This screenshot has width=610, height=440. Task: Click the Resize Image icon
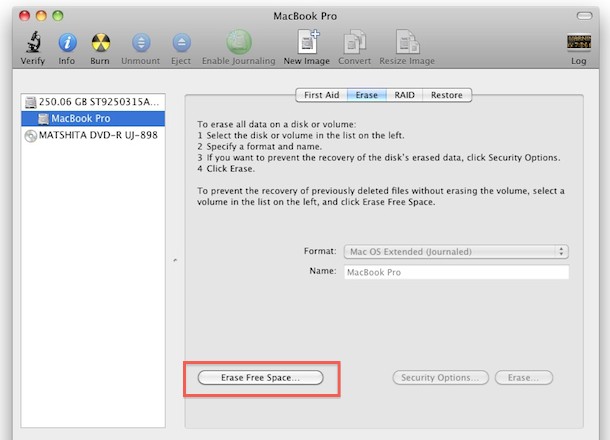(407, 42)
